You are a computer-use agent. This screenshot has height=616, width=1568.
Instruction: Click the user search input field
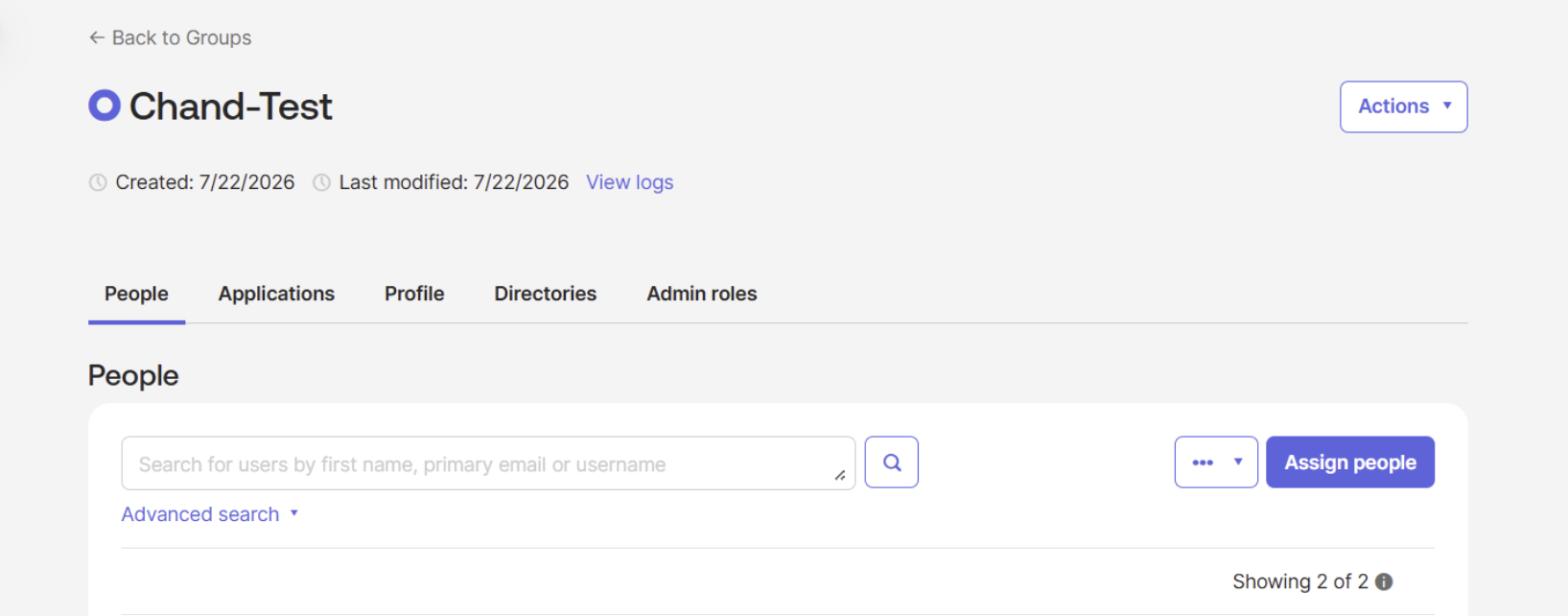pos(488,463)
